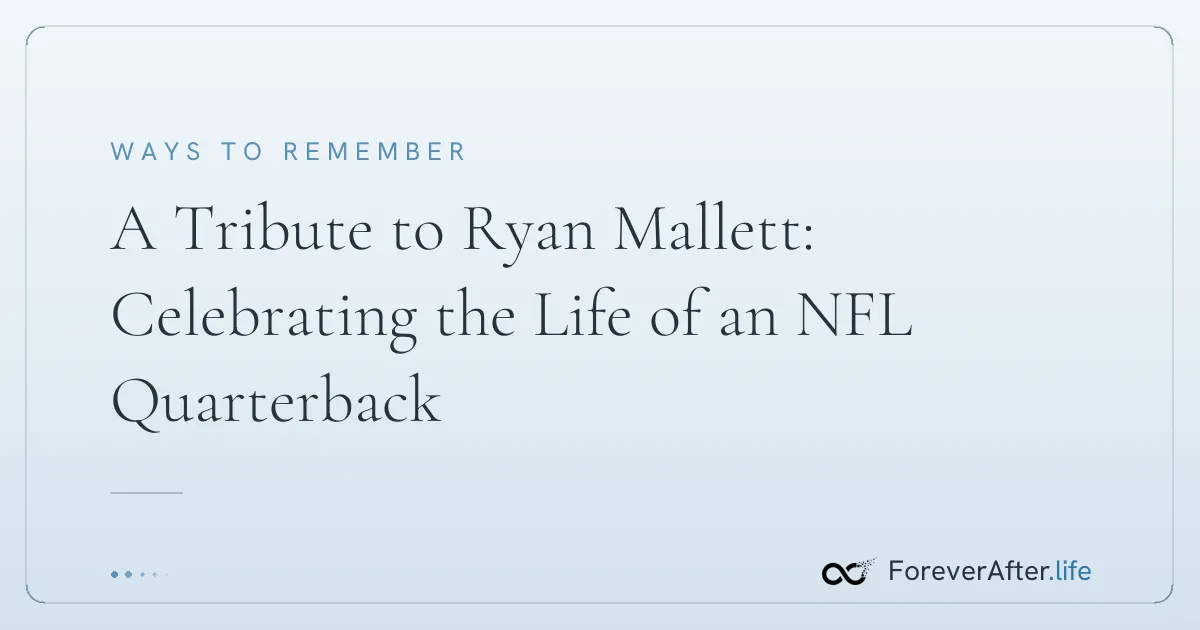Click the infinity loop logo icon

coord(849,572)
